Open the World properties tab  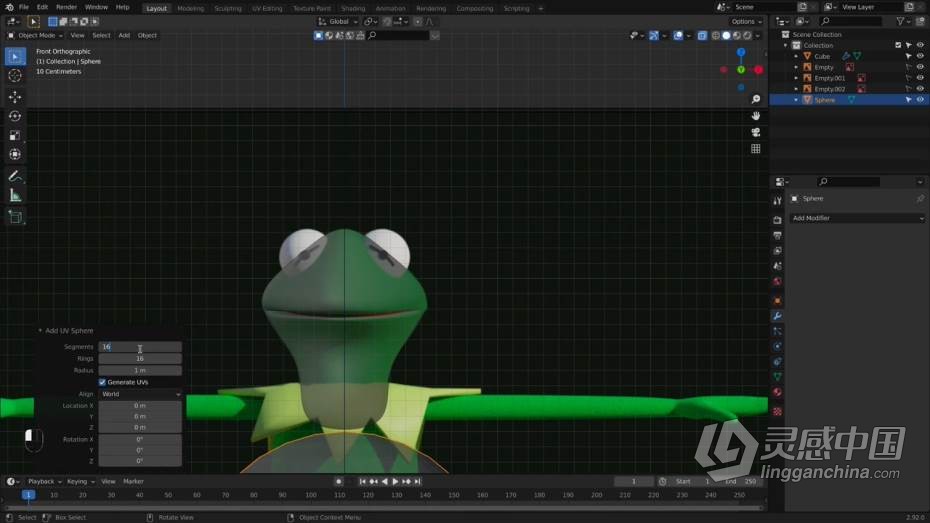(x=777, y=282)
